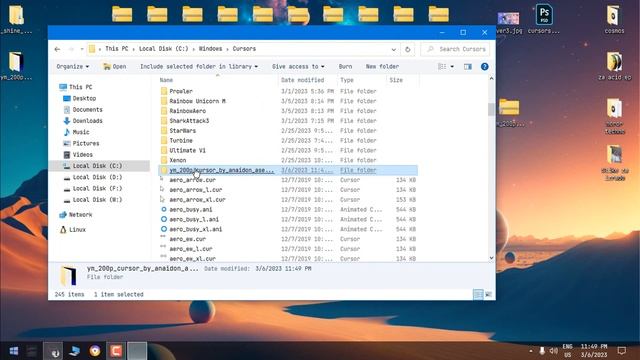Click the Open toolbar button
Viewport: 640px width, 360px height.
pyautogui.click(x=115, y=67)
